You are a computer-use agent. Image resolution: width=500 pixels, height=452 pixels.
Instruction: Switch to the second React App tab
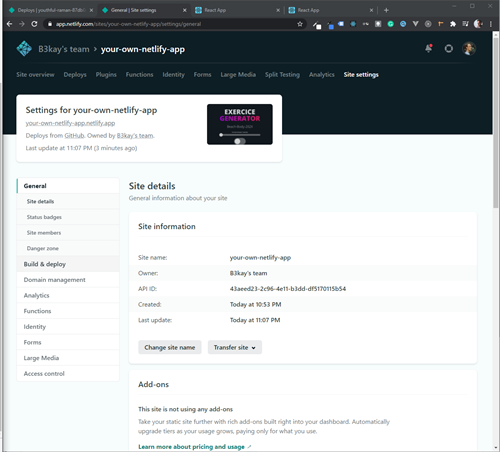point(331,10)
